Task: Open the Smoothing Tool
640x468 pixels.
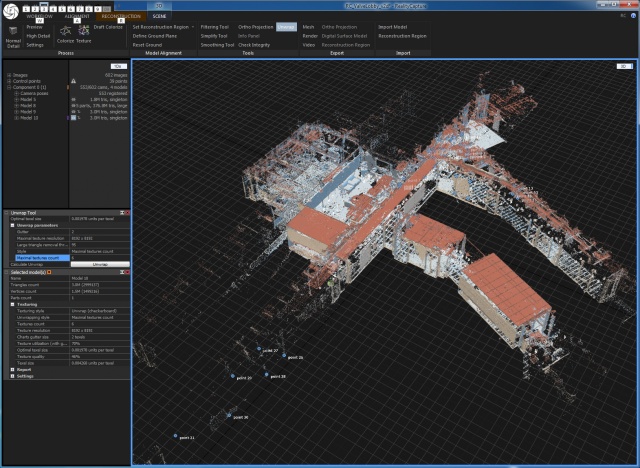Action: click(x=217, y=45)
